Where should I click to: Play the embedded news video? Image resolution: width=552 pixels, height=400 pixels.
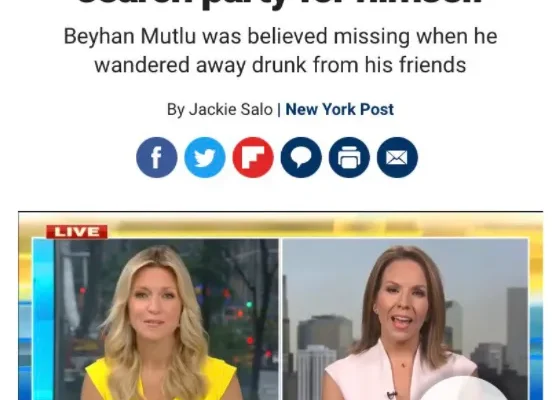(x=281, y=306)
